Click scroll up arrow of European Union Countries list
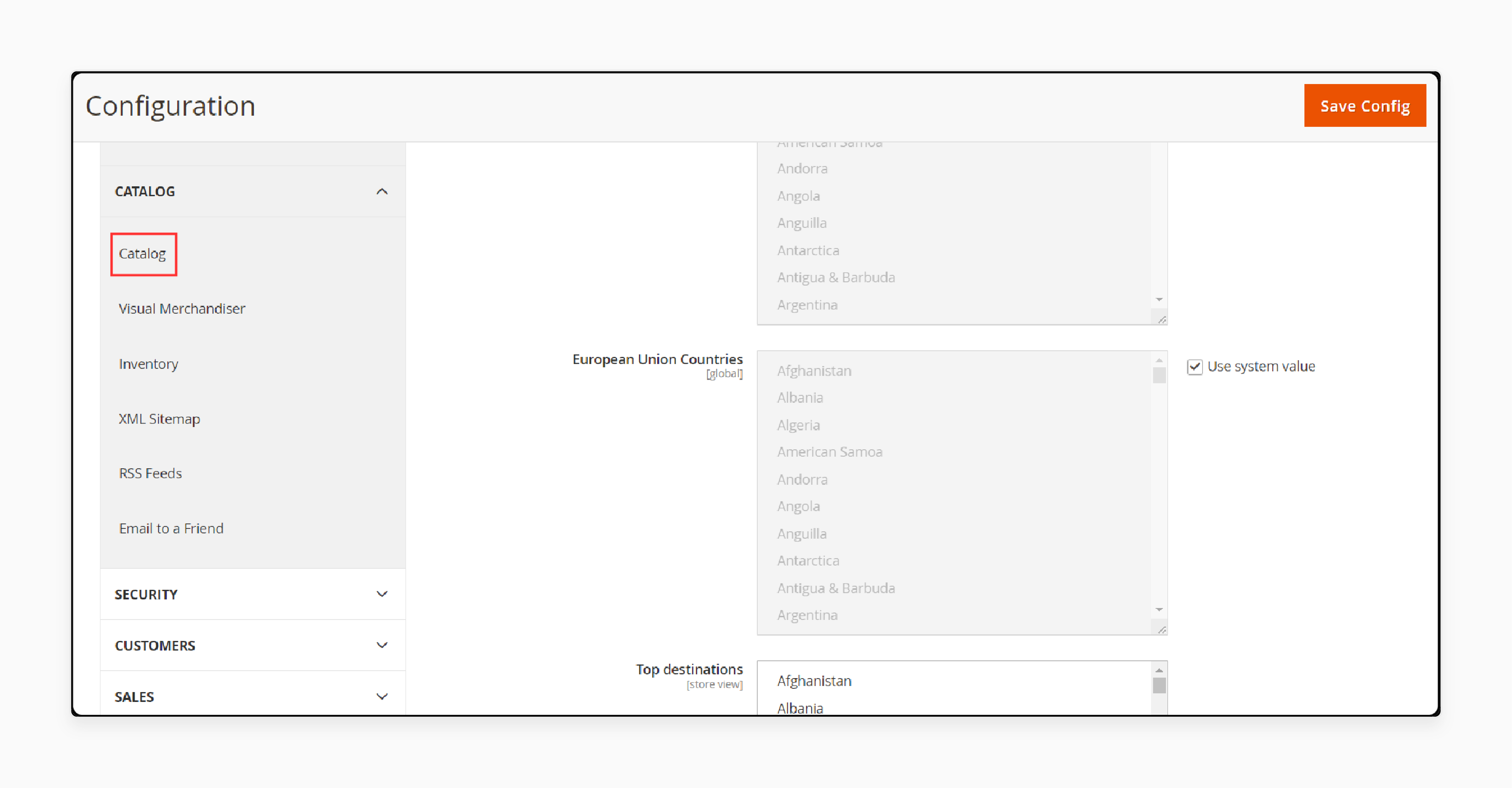 1159,360
